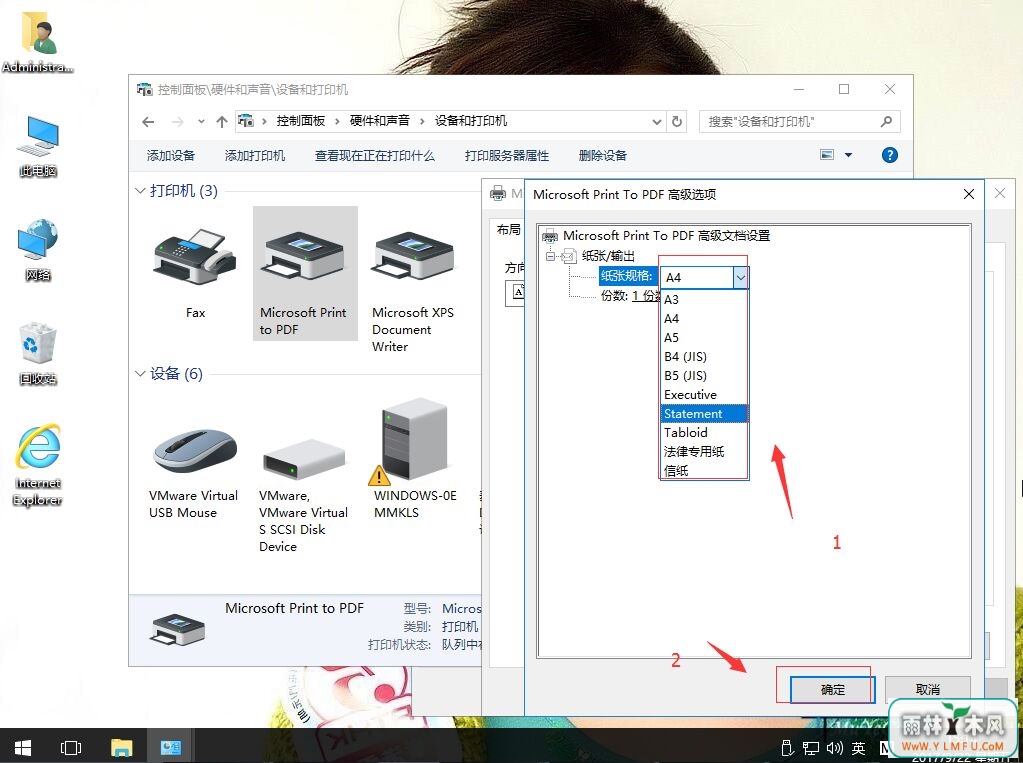Choose 信纸 paper size
1023x763 pixels.
(x=704, y=470)
